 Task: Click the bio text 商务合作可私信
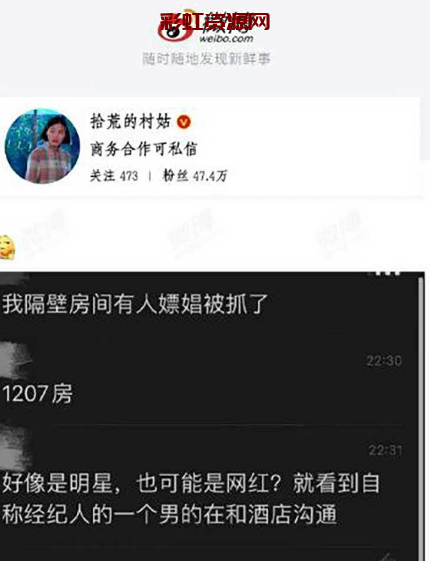[x=143, y=148]
